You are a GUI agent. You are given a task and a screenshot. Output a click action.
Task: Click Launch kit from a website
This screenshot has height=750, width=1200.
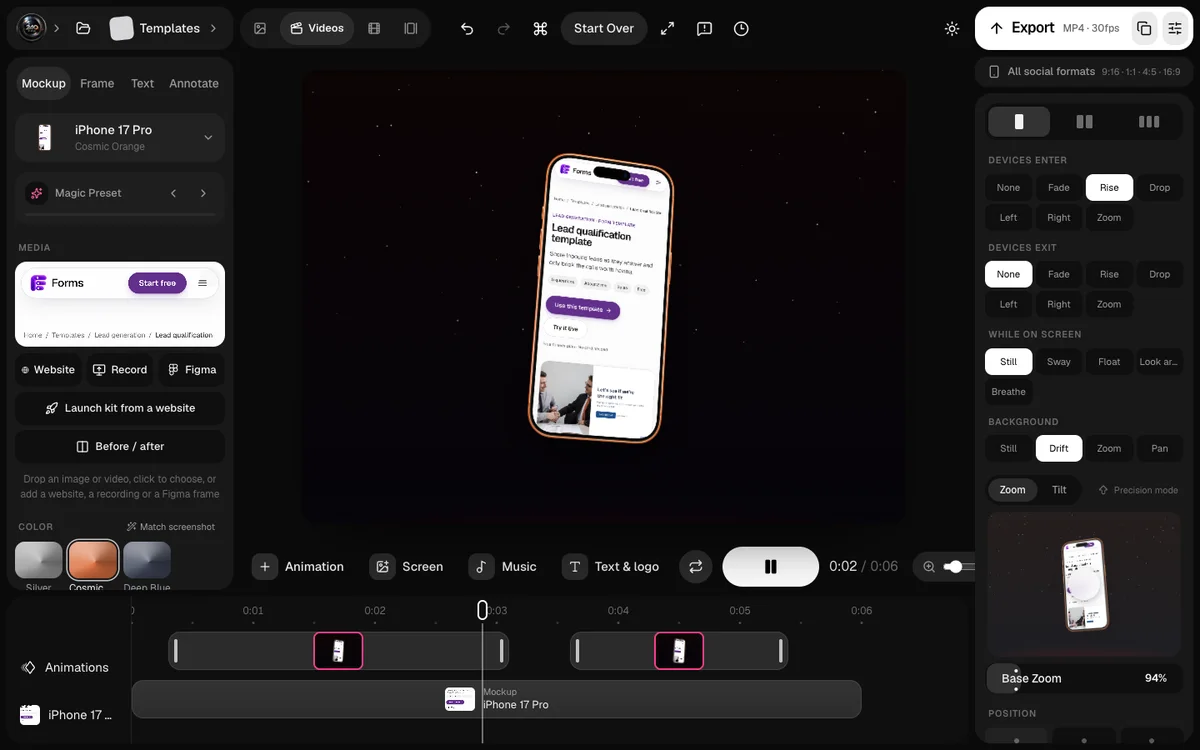pyautogui.click(x=120, y=408)
